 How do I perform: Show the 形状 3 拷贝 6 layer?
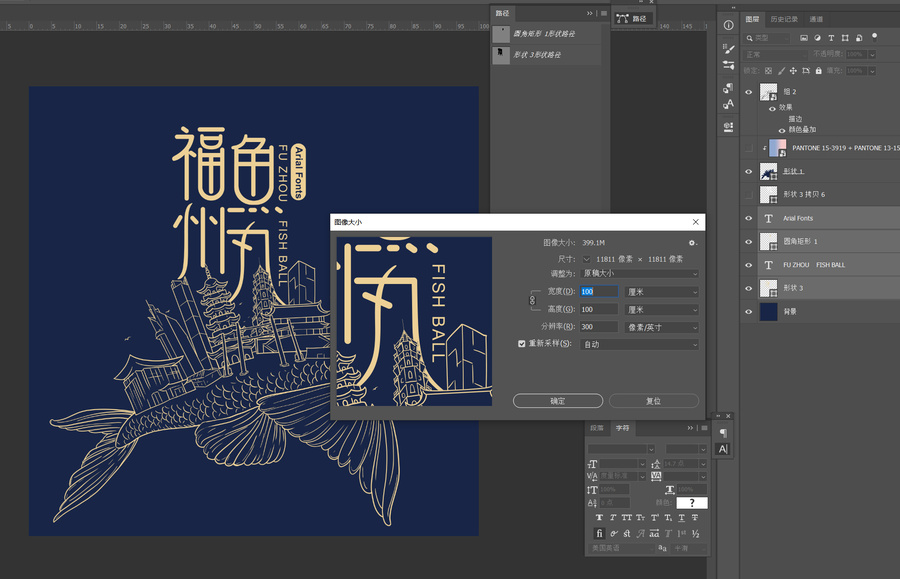[748, 195]
